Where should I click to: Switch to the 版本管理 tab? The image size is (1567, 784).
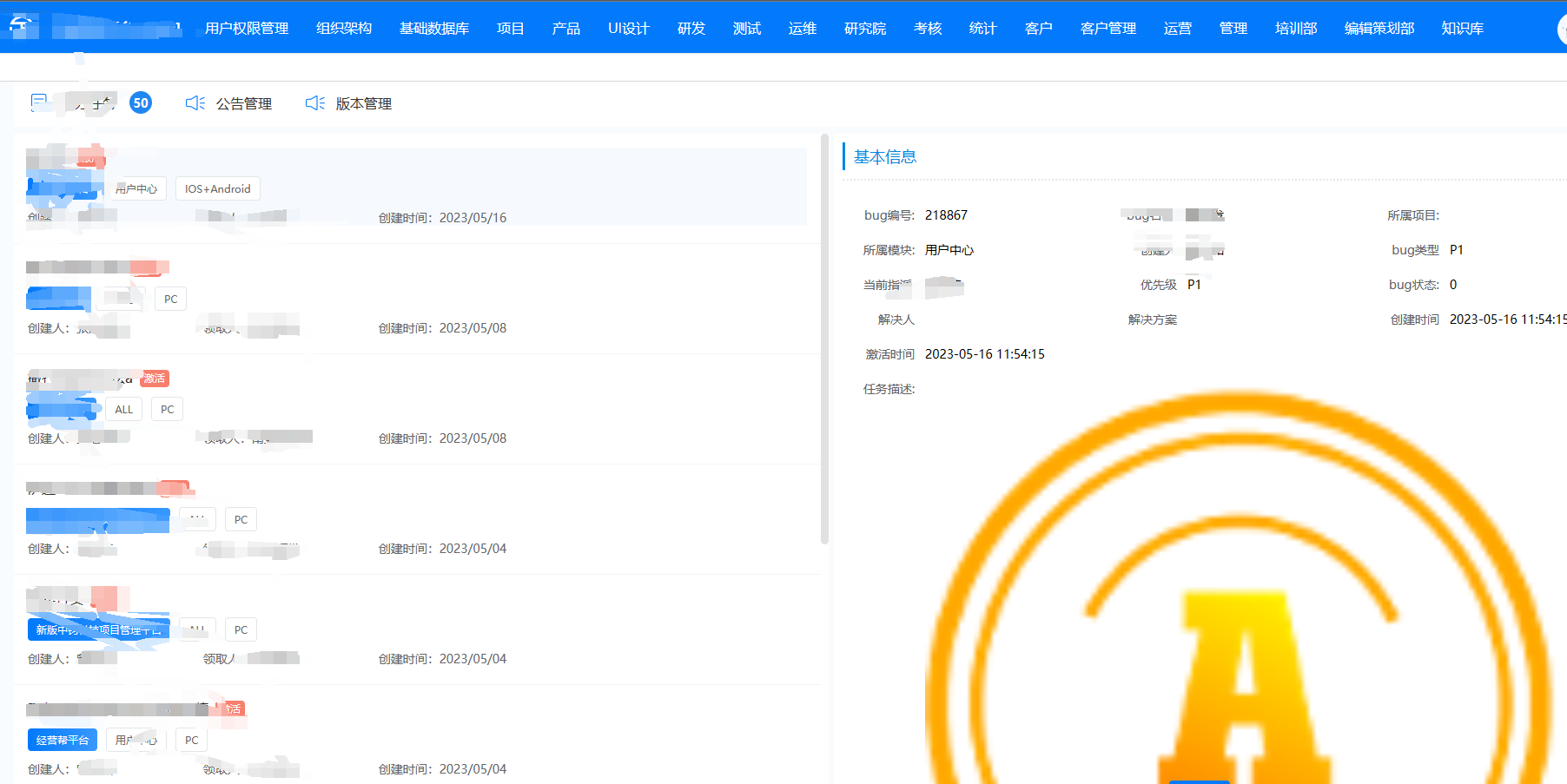pyautogui.click(x=364, y=103)
